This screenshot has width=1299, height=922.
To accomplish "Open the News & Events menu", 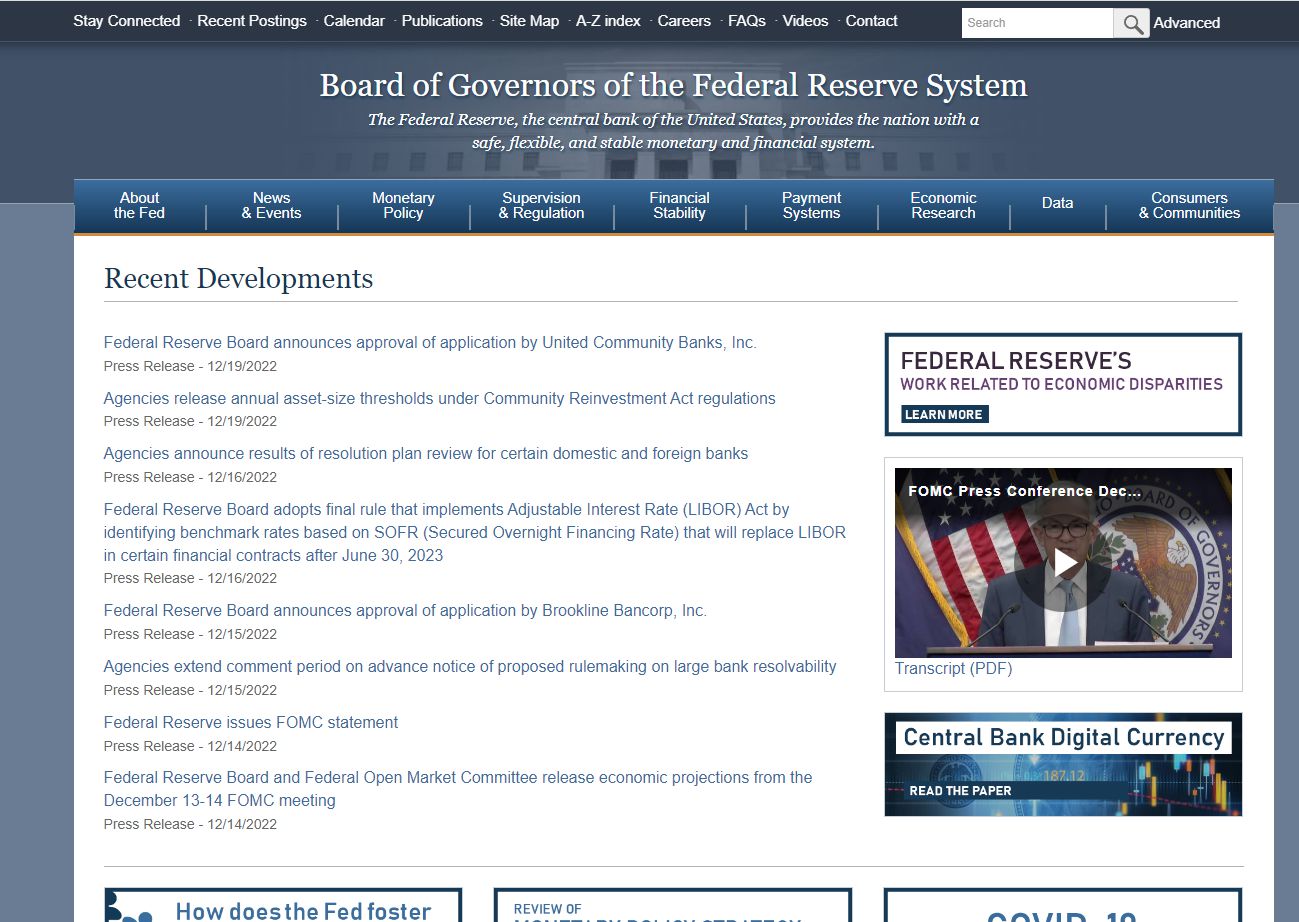I will pos(271,206).
